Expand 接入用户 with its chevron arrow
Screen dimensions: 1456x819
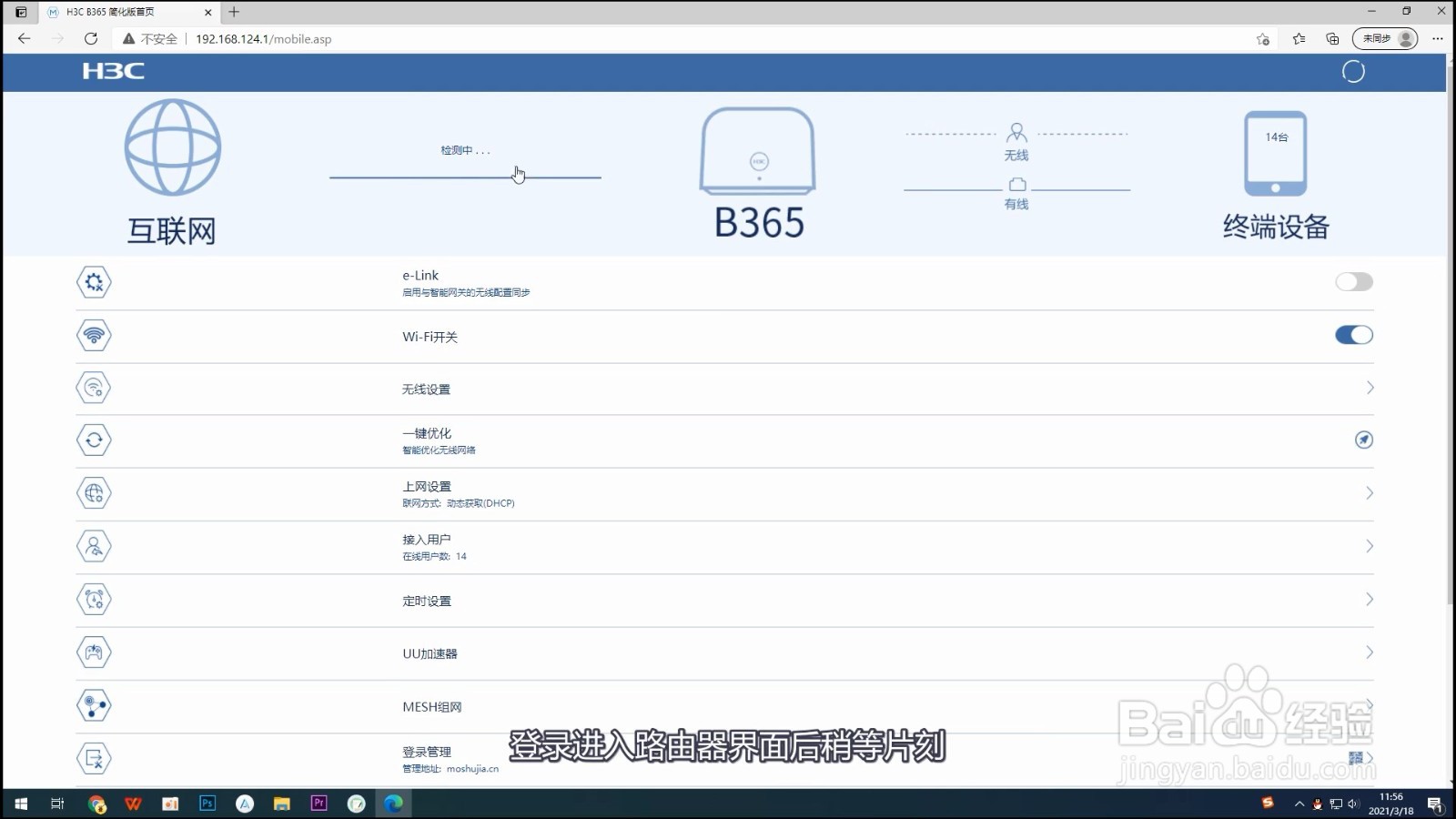1370,546
